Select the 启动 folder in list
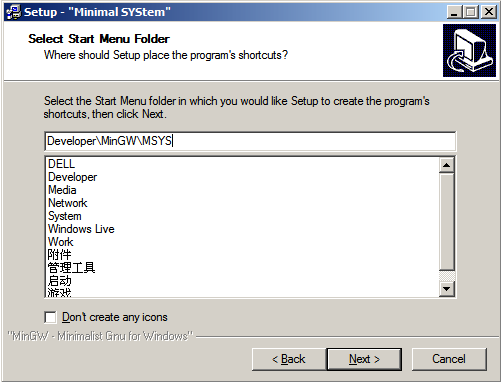 click(59, 281)
